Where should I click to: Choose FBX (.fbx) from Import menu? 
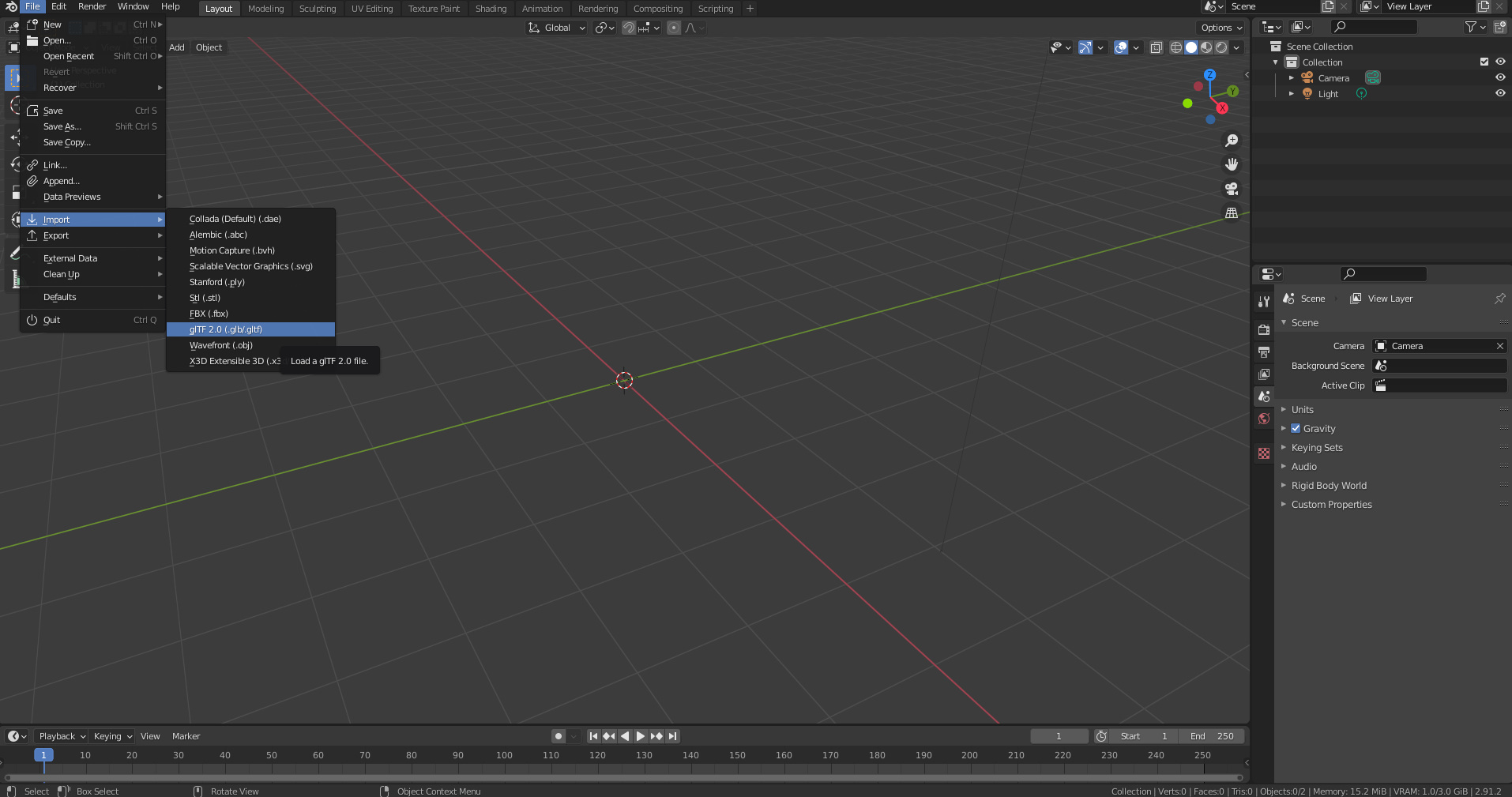point(209,314)
